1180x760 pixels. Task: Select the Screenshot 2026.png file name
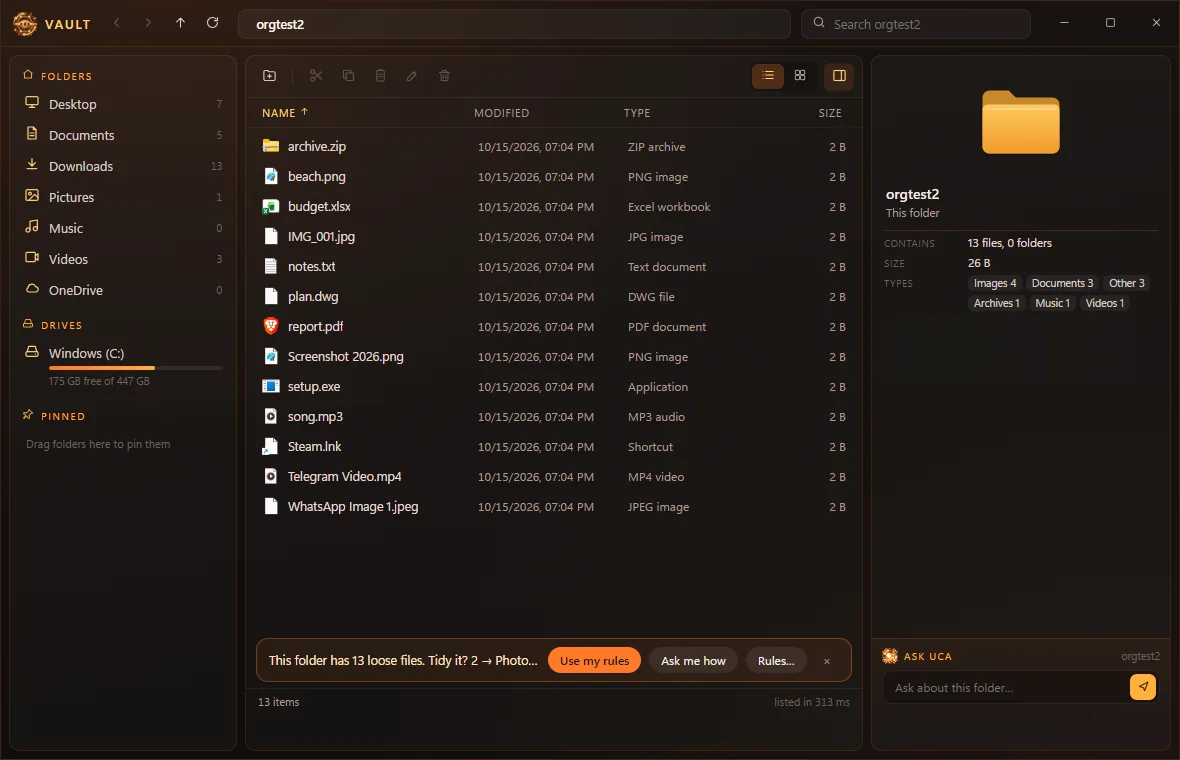click(x=345, y=357)
